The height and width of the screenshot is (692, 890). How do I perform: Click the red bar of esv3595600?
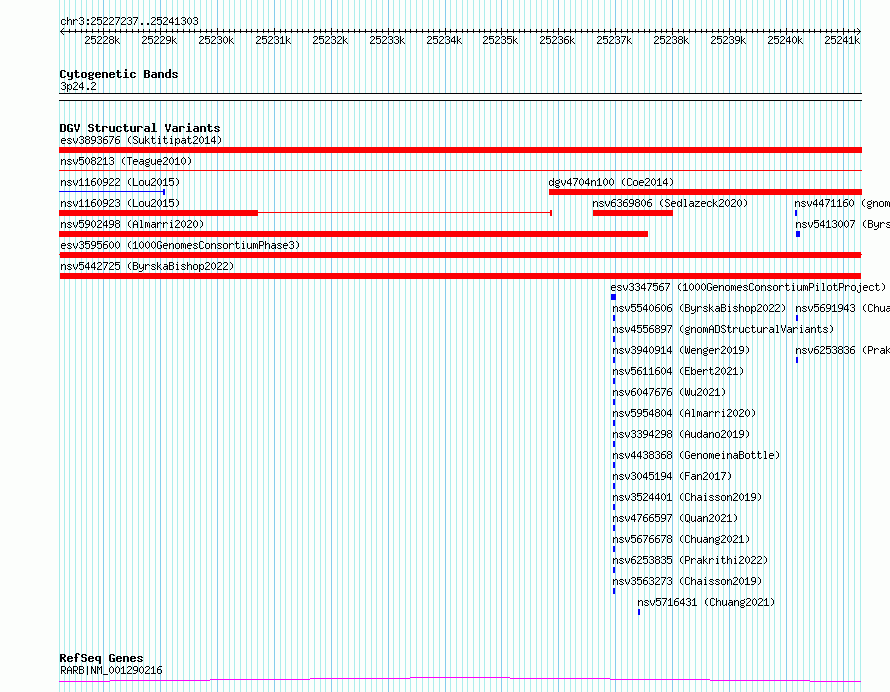click(460, 255)
